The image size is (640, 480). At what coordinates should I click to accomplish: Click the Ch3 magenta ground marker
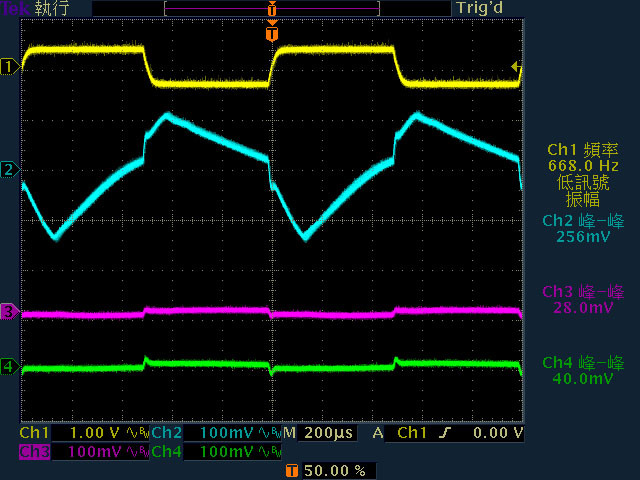coord(10,311)
